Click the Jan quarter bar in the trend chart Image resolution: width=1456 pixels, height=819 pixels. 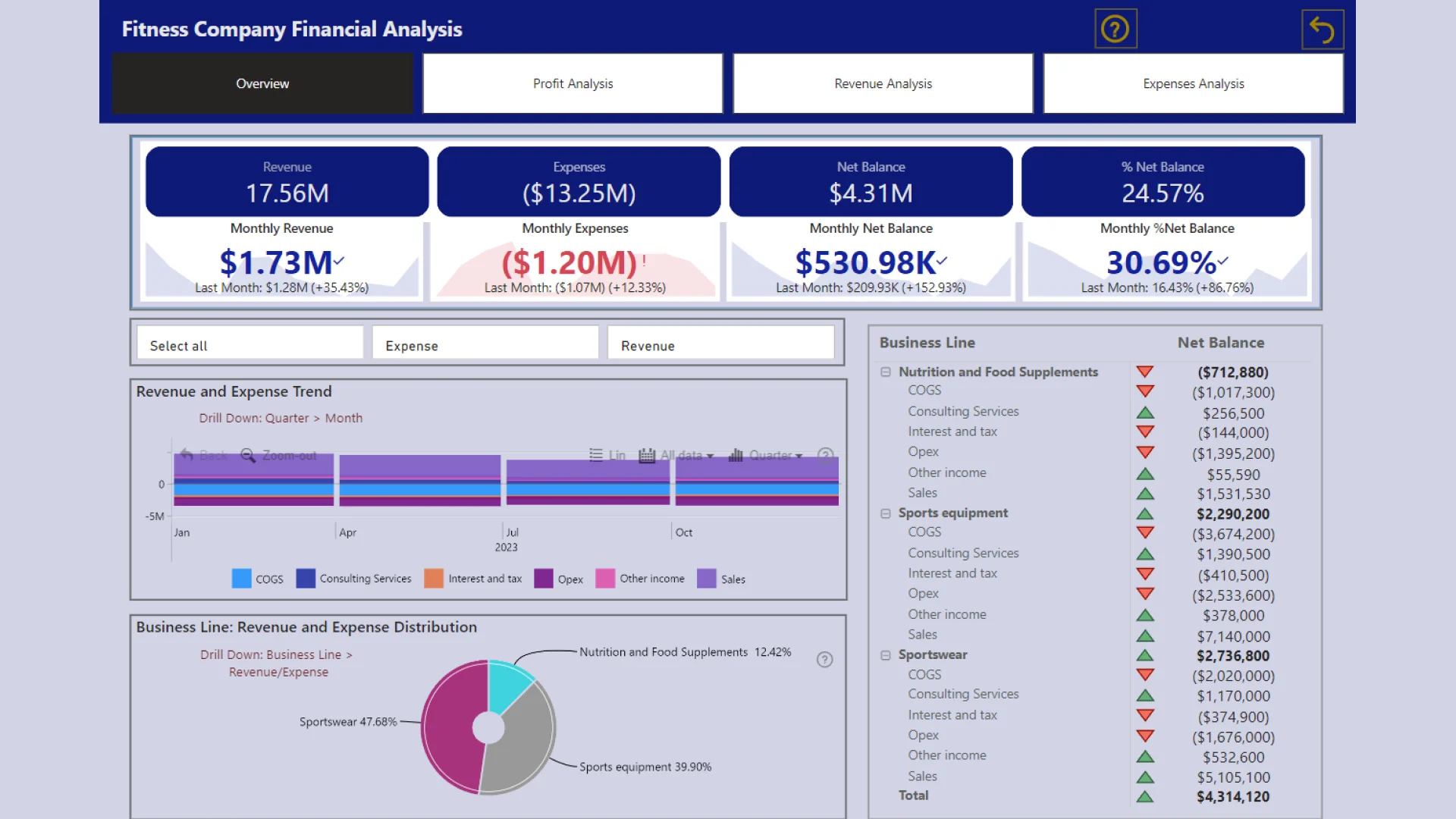tap(254, 479)
